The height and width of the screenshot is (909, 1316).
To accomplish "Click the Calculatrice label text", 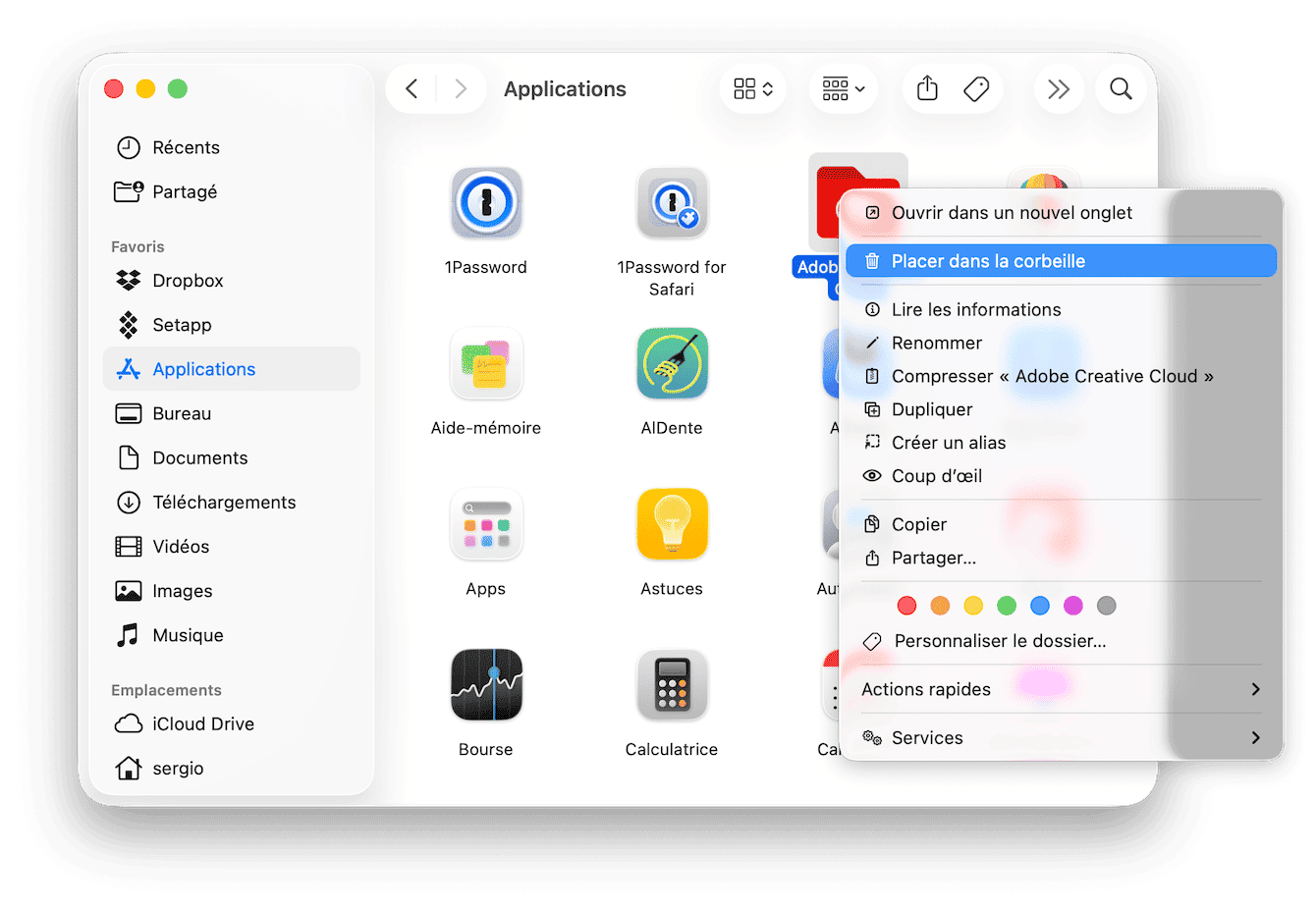I will tap(672, 749).
